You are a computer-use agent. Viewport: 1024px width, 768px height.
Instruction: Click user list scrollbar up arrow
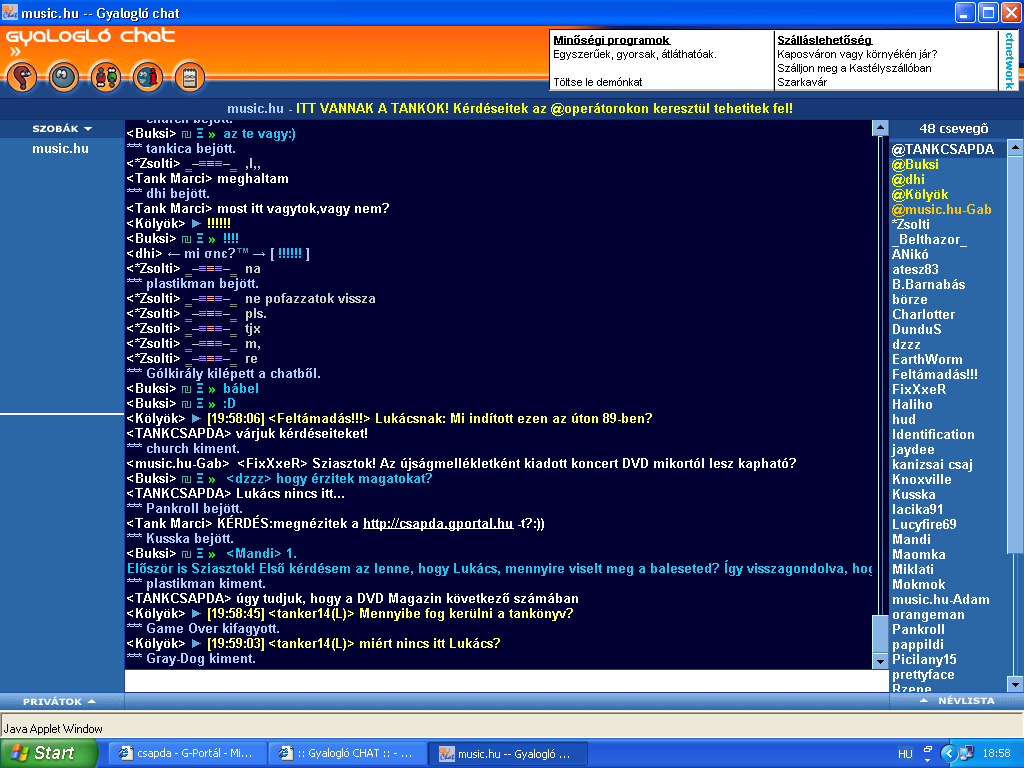click(1015, 147)
